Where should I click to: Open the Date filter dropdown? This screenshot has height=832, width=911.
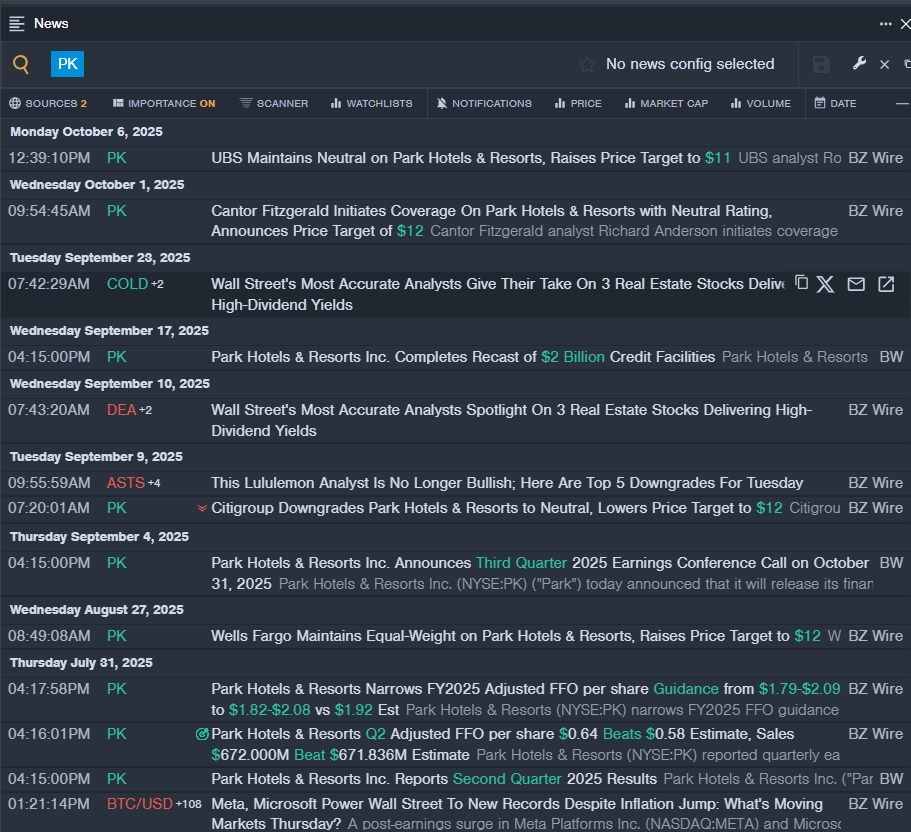(x=835, y=103)
